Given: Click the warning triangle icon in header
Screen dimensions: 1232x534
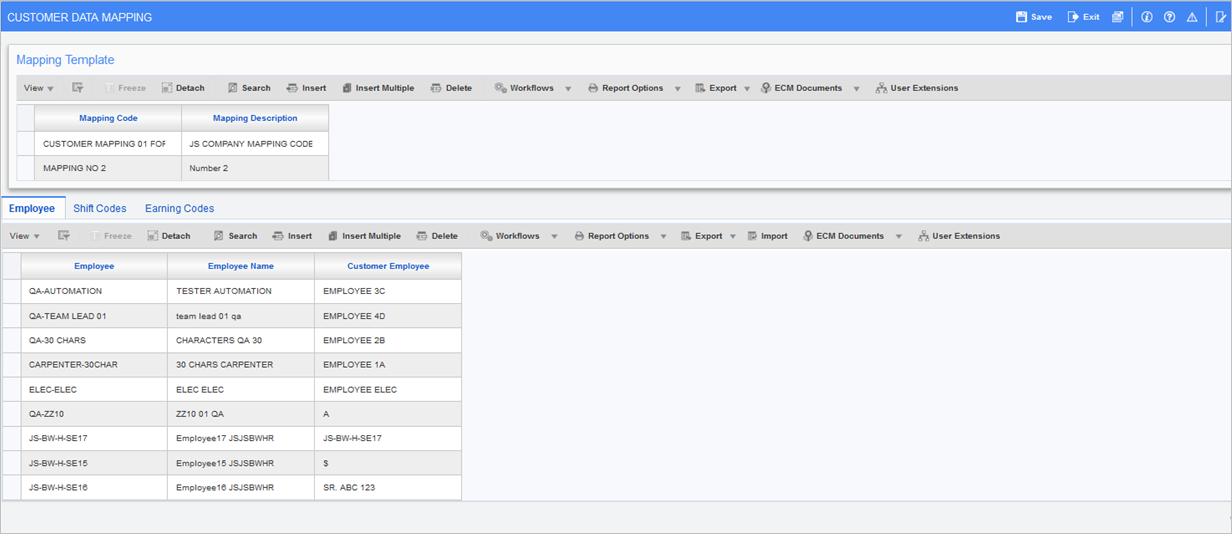Looking at the screenshot, I should point(1192,17).
